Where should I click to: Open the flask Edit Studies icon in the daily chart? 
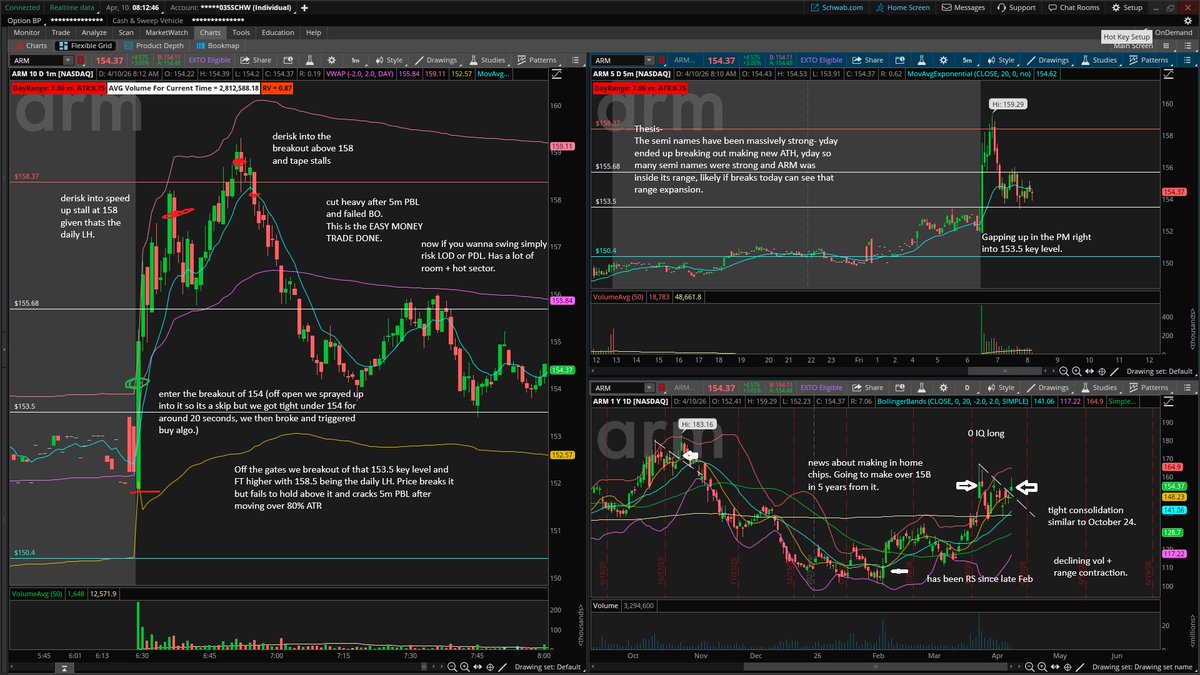(921, 388)
